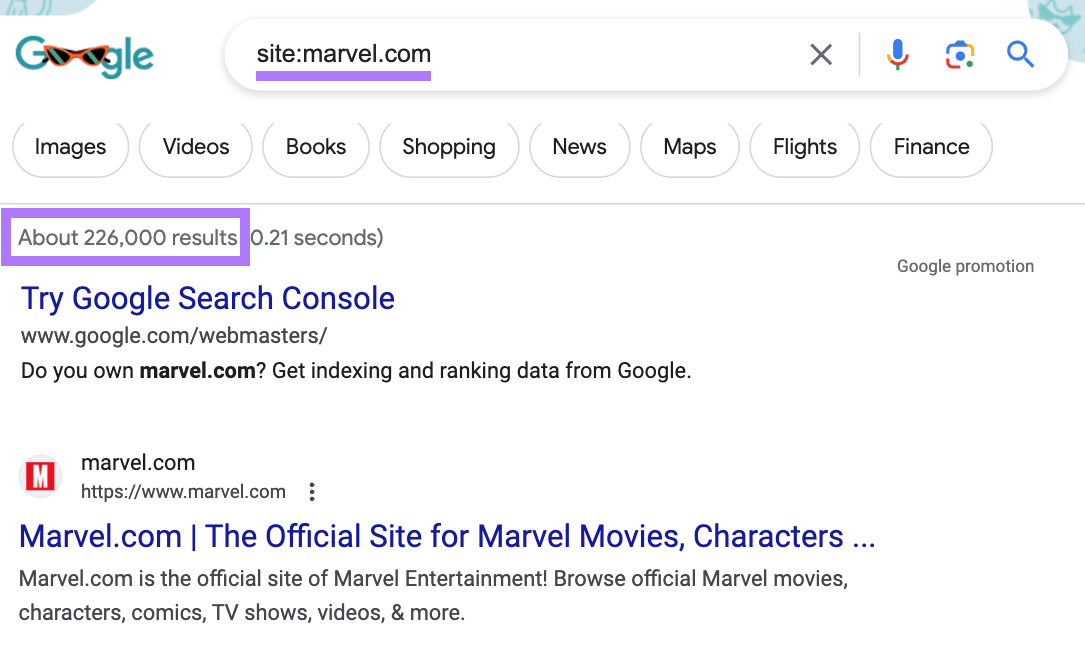Image resolution: width=1085 pixels, height=660 pixels.
Task: Click the Google voice search microphone icon
Action: (897, 55)
